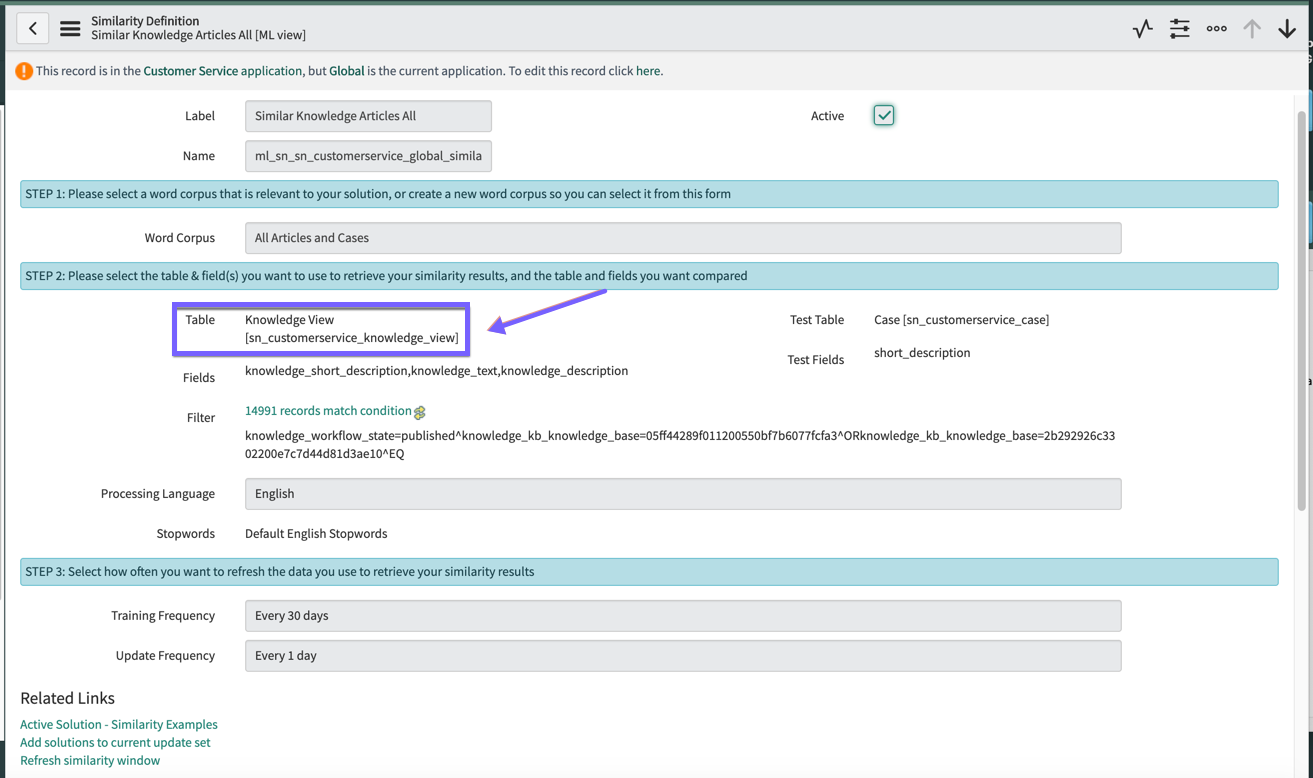Open the Processing Language dropdown
The image size is (1313, 778).
[x=683, y=494]
